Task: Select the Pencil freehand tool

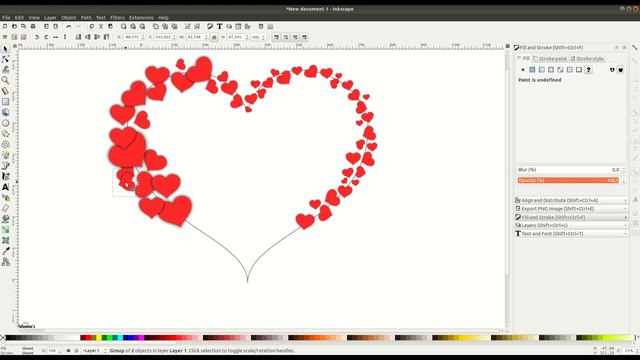Action: click(5, 155)
